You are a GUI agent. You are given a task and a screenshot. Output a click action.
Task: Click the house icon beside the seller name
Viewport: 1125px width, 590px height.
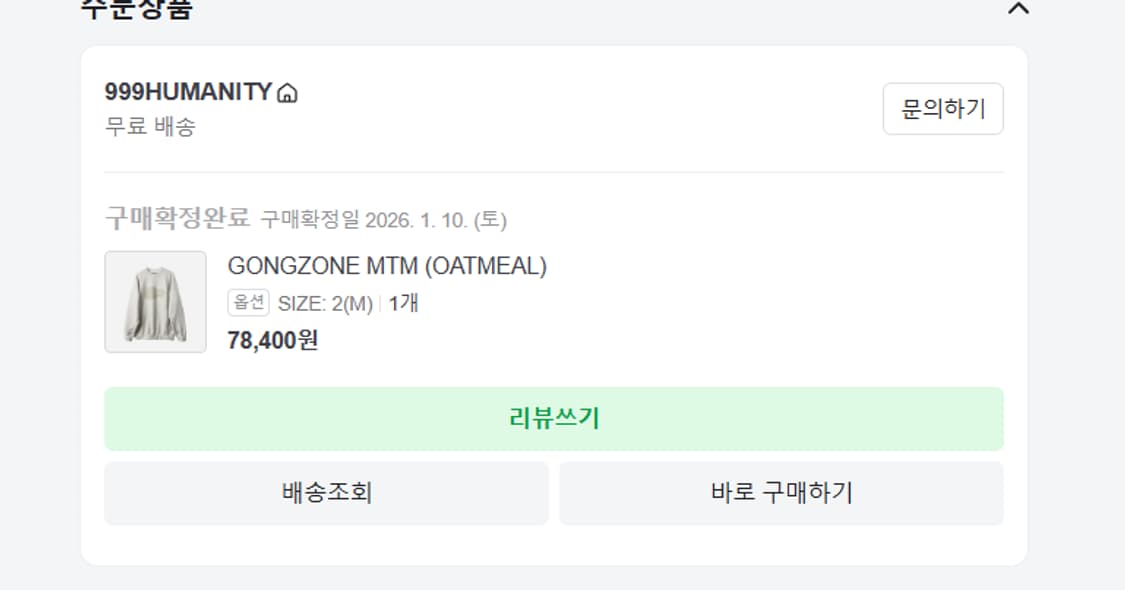pos(289,91)
